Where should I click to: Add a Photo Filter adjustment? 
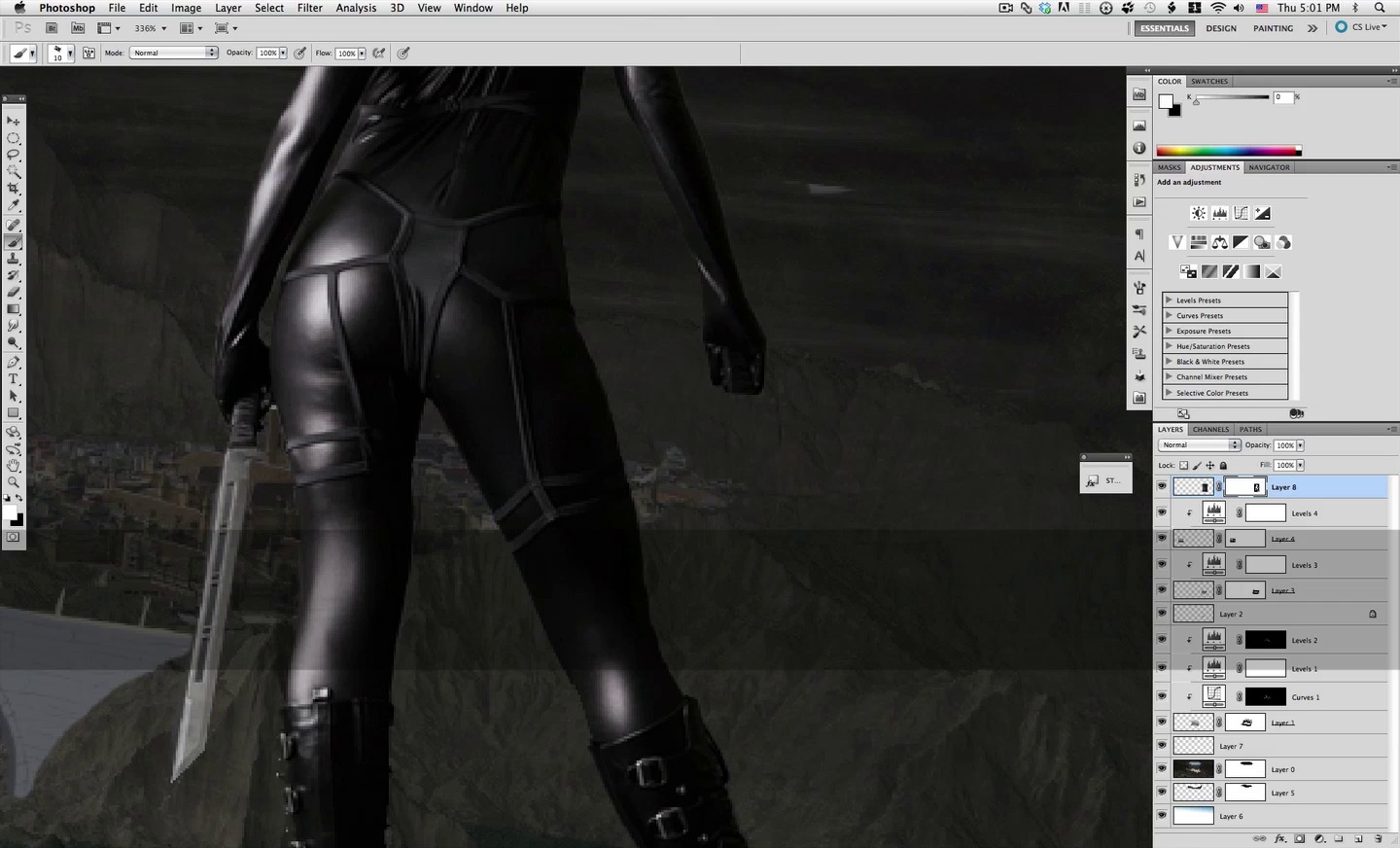coord(1262,242)
